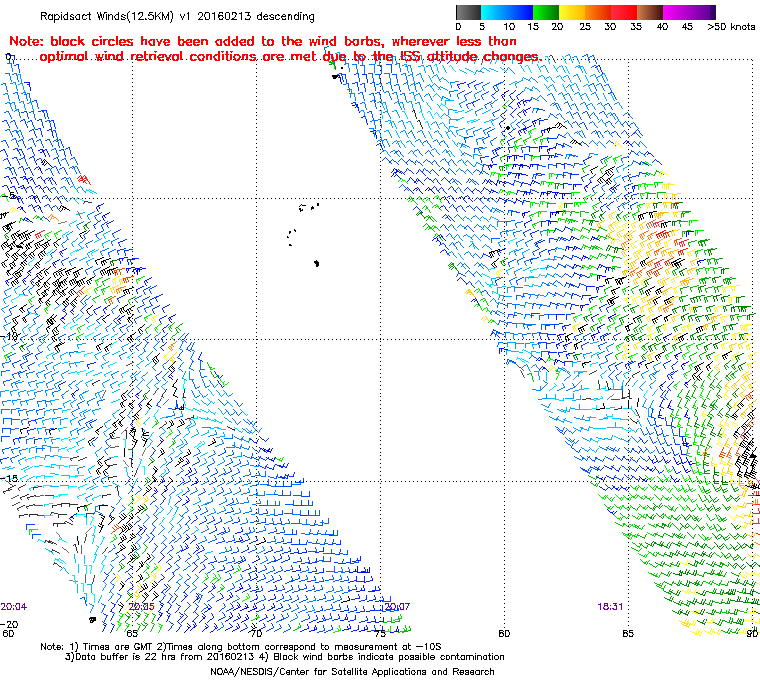Click the gray 0–5 knots legend segment
The image size is (760, 688).
pyautogui.click(x=468, y=12)
